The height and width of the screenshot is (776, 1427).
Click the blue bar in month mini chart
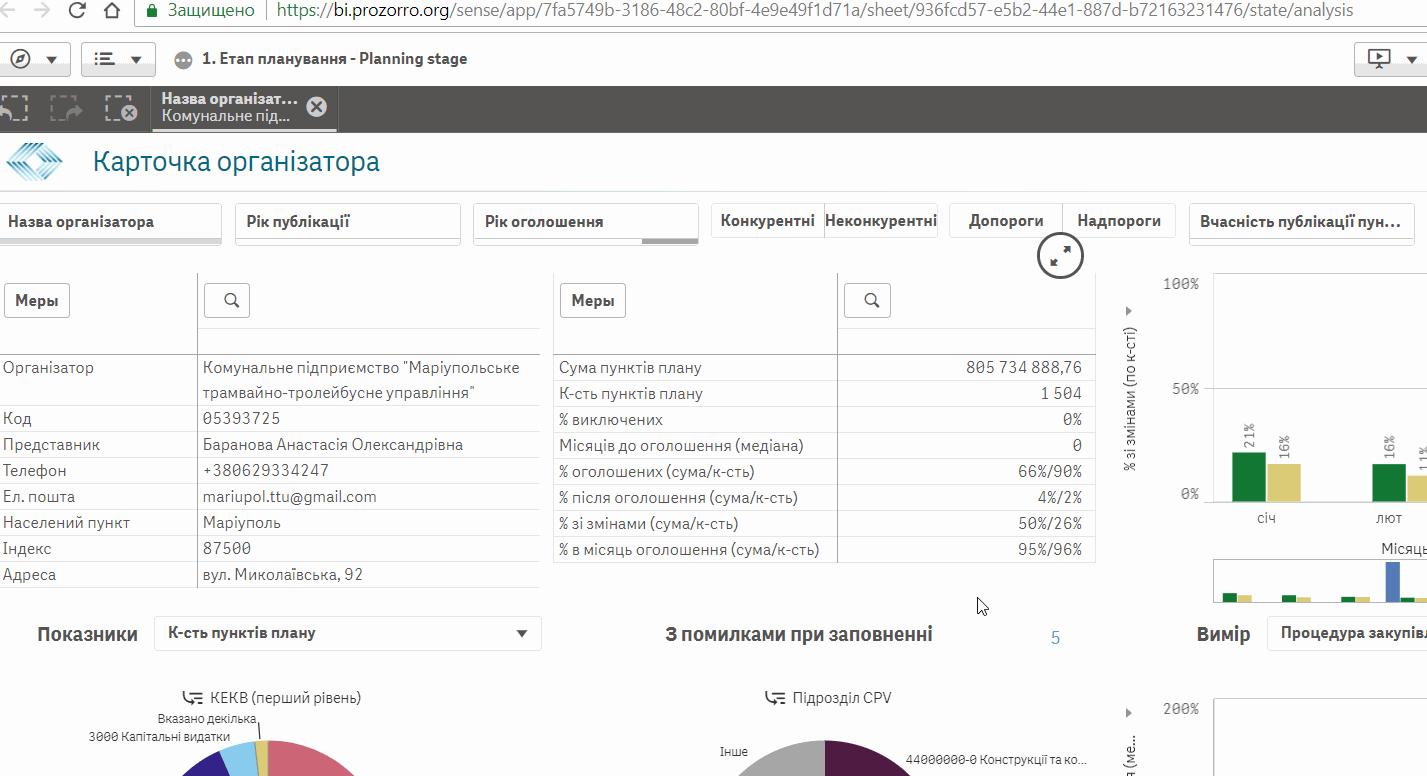tap(1392, 580)
